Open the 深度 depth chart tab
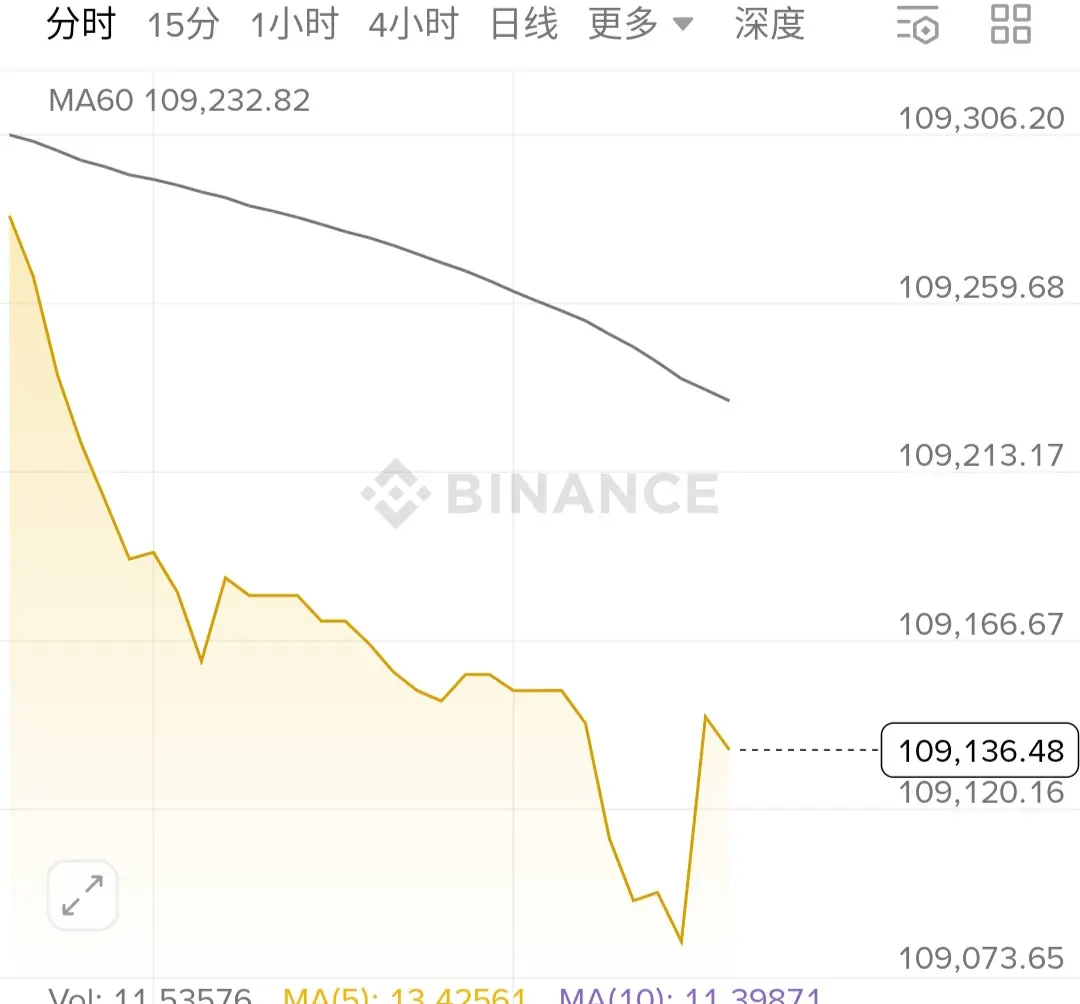 click(769, 25)
